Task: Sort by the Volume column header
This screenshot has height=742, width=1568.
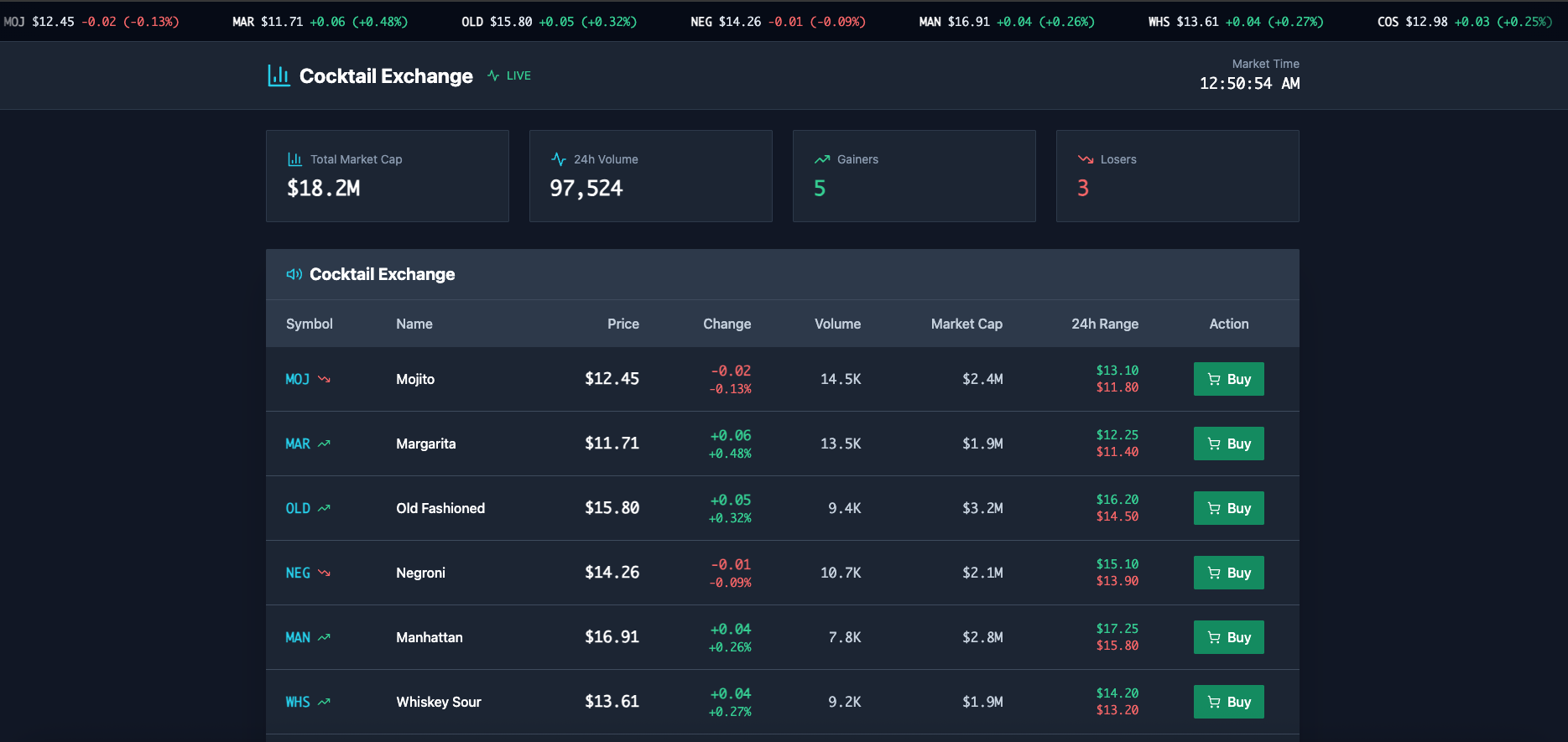Action: coord(836,324)
